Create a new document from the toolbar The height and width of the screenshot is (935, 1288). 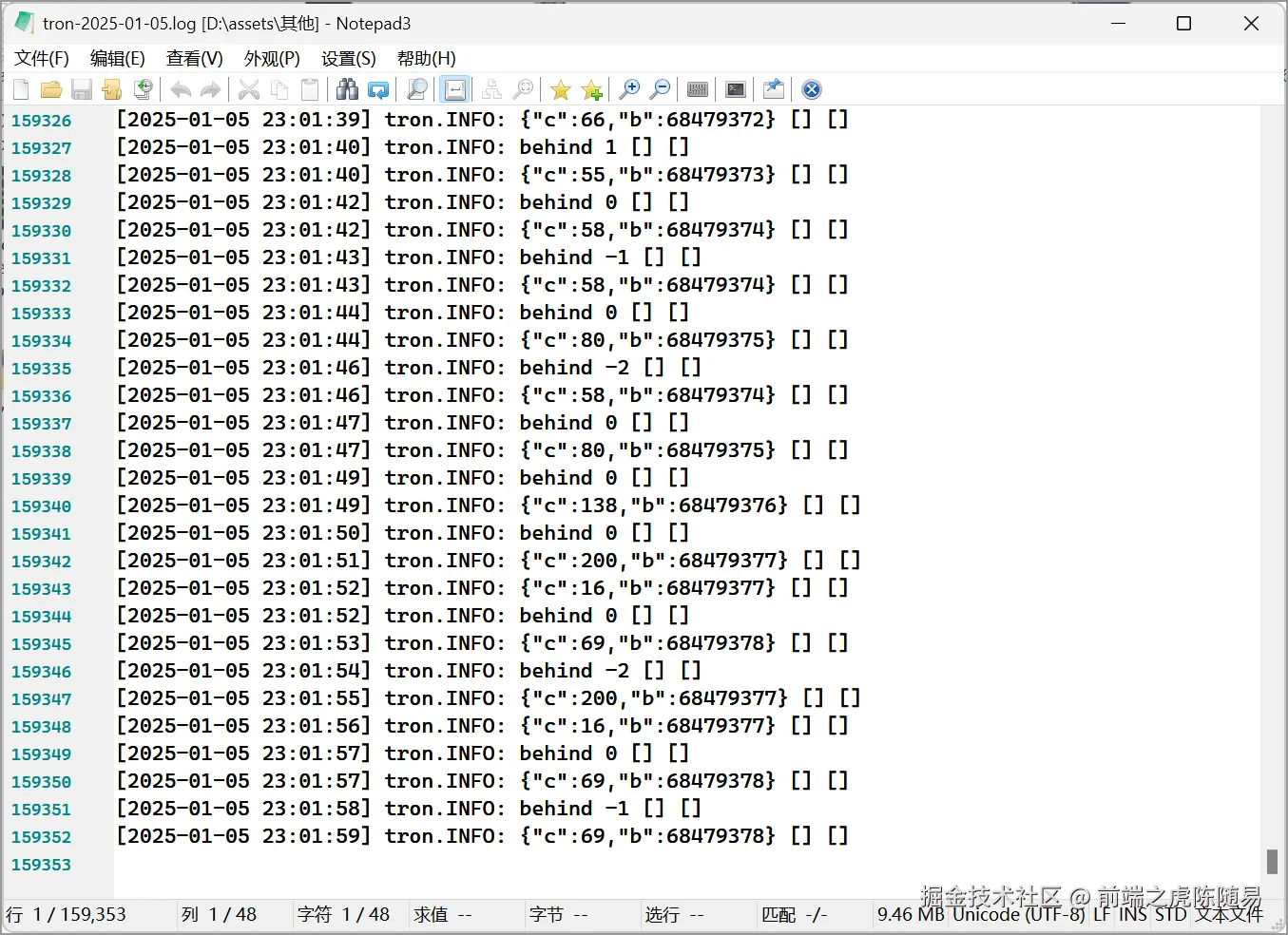(21, 89)
